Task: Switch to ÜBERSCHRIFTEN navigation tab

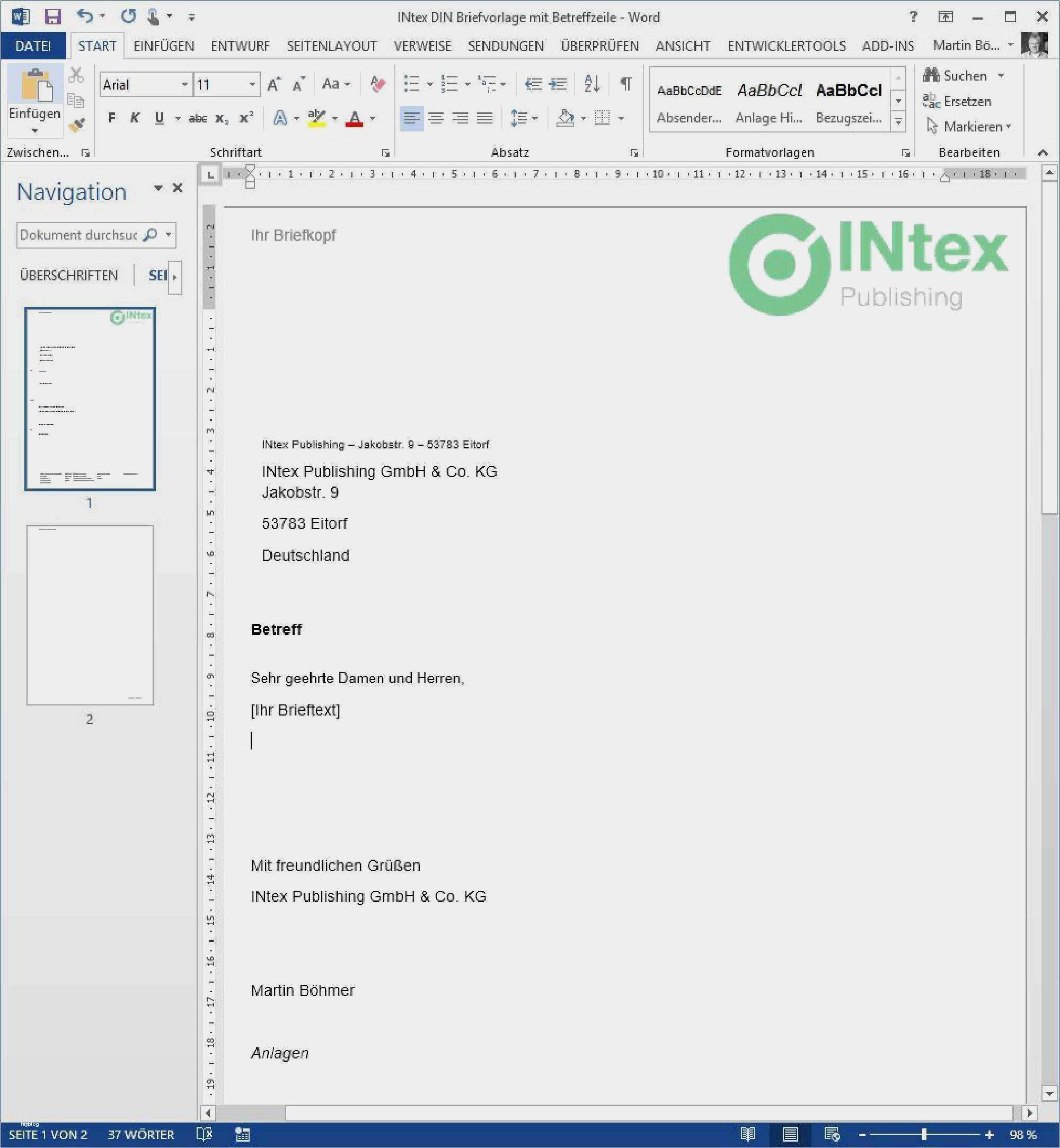Action: [69, 276]
